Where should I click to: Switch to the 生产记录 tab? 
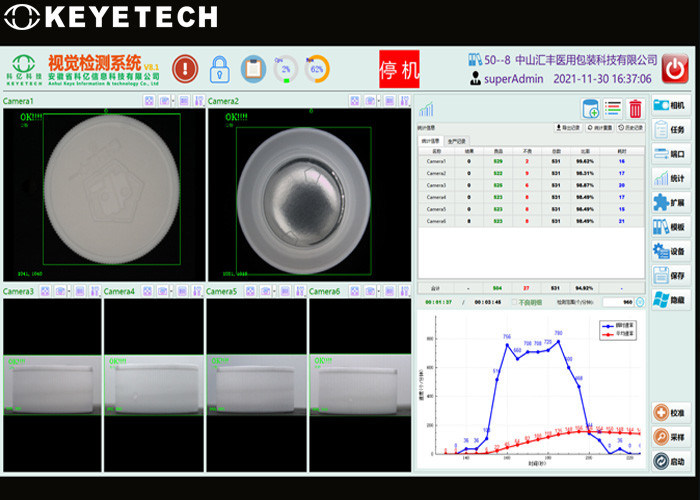458,141
